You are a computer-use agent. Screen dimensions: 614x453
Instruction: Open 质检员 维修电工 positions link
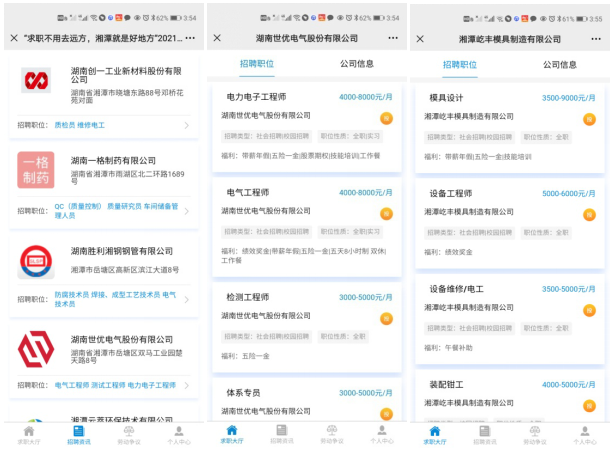pos(79,125)
